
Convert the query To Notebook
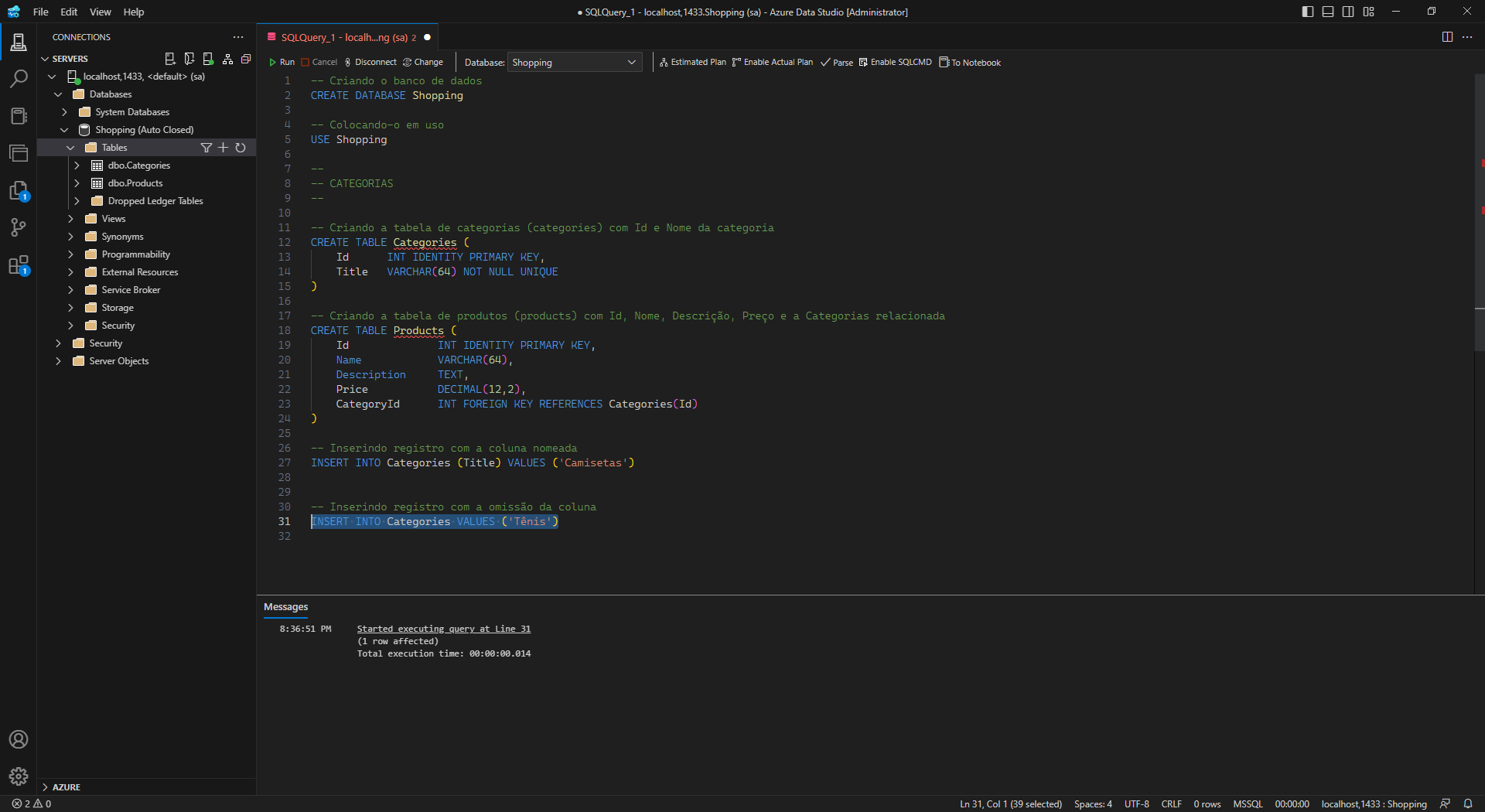pos(970,63)
